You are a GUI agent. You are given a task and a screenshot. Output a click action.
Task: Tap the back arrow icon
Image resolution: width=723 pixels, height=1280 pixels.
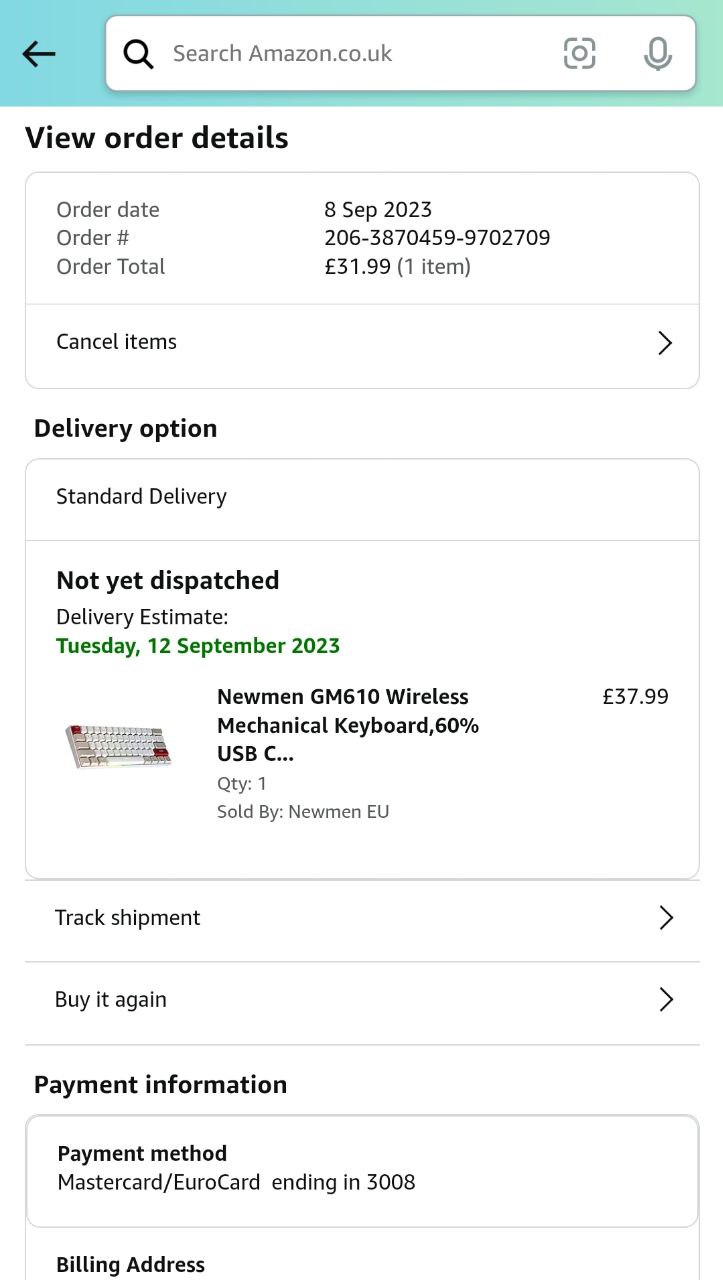coord(39,54)
